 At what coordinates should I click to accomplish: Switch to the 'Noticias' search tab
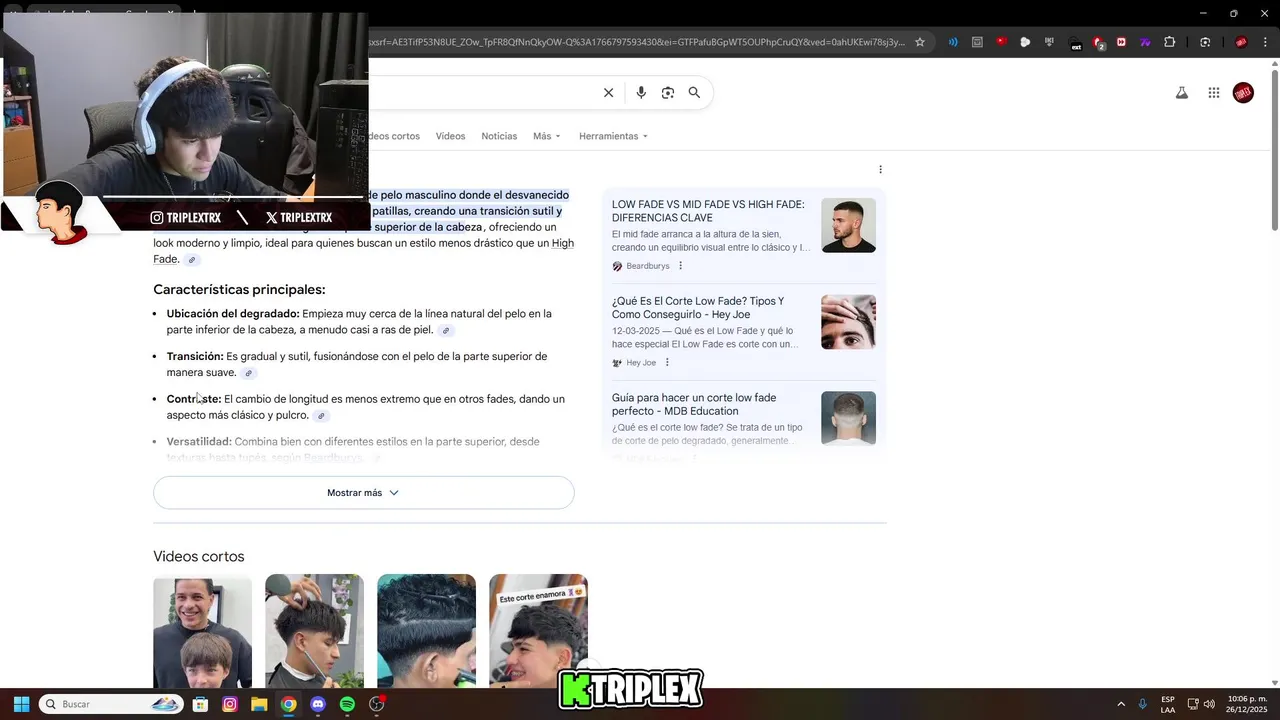click(x=499, y=136)
